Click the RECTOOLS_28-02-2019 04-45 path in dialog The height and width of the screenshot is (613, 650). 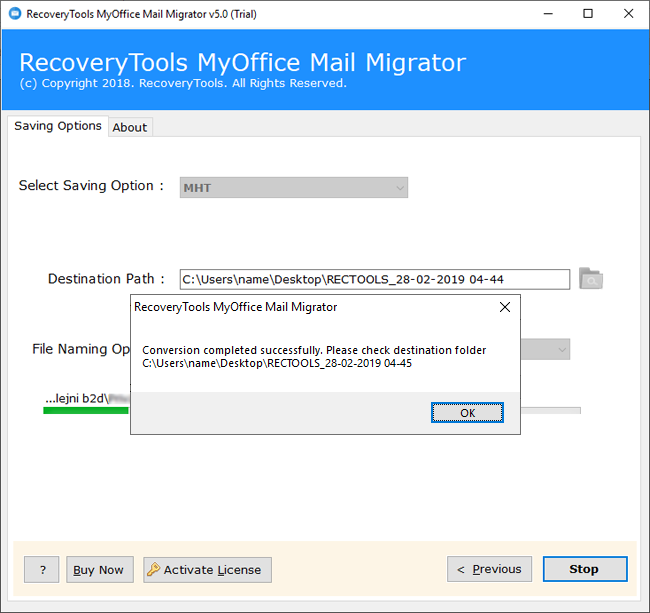[277, 363]
